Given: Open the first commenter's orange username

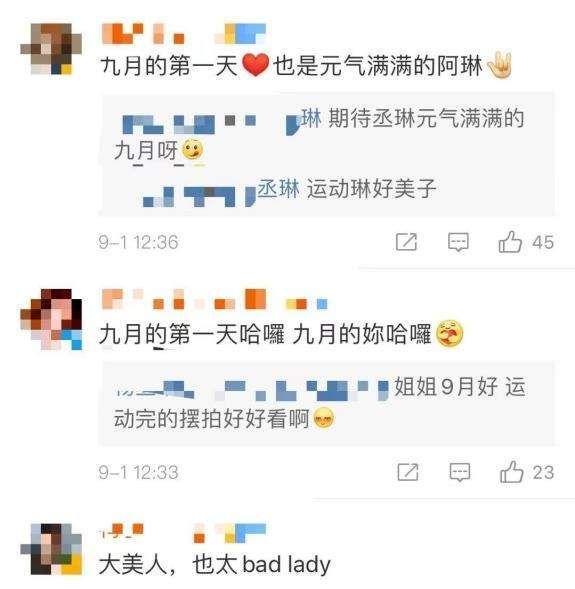Looking at the screenshot, I should (x=143, y=33).
